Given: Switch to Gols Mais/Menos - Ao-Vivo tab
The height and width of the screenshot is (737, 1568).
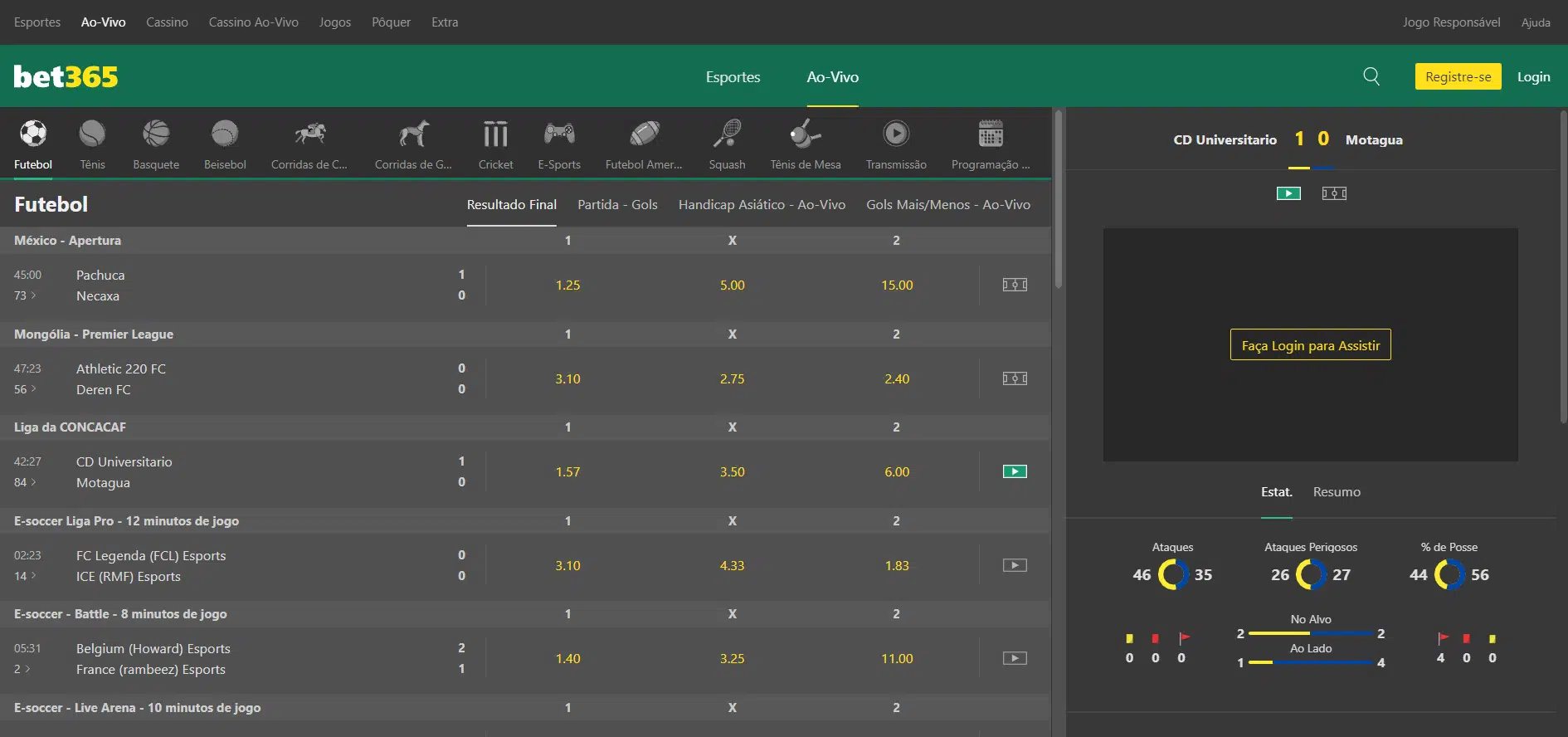Looking at the screenshot, I should [948, 204].
